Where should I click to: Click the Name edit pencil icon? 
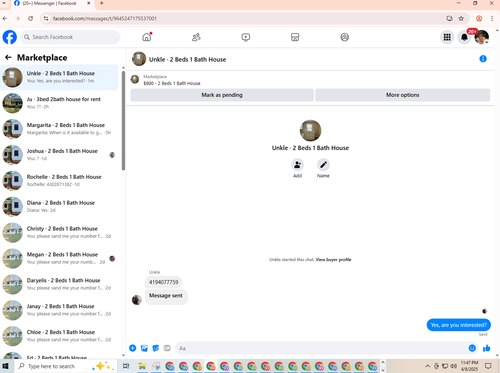[x=323, y=165]
